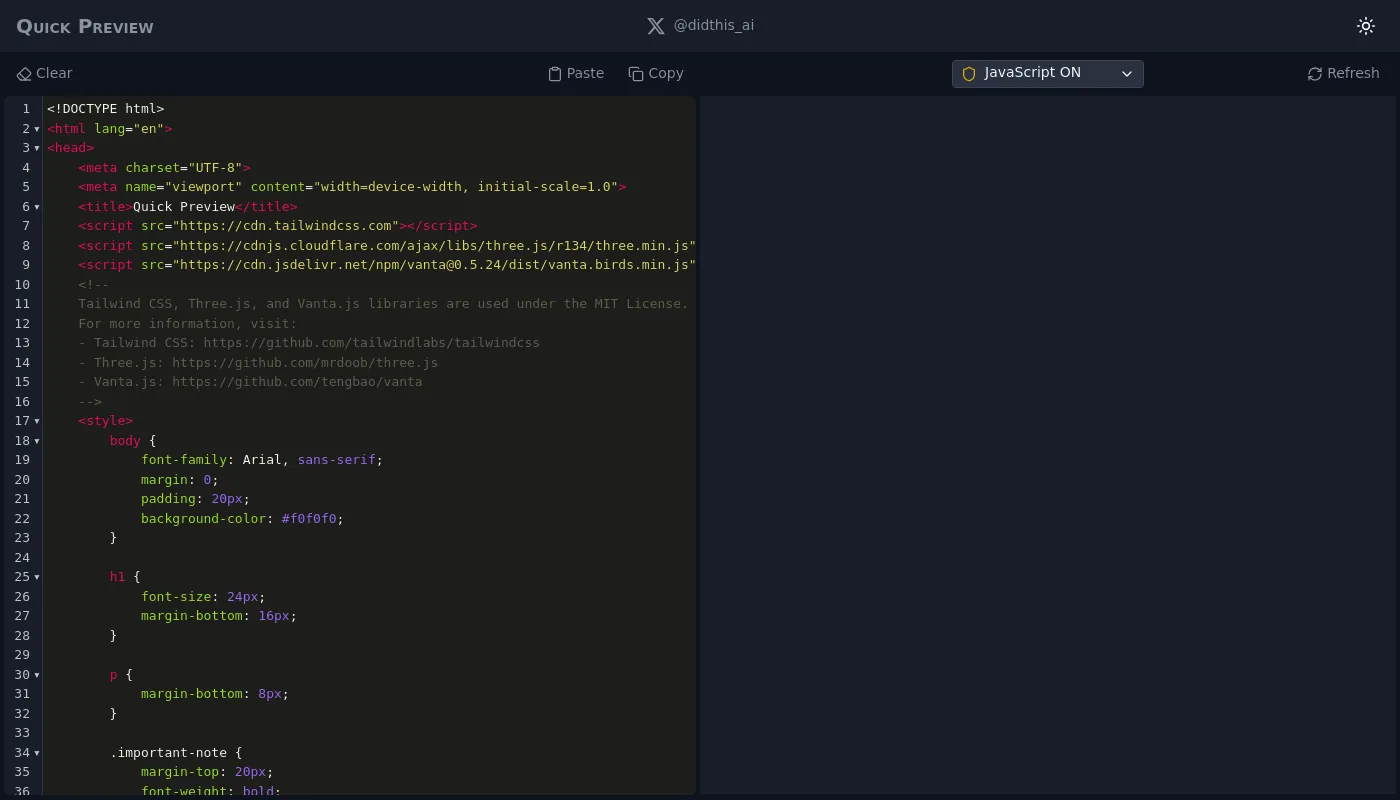Screen dimensions: 1400x800
Task: Click the Clear label text
Action: pyautogui.click(x=54, y=73)
